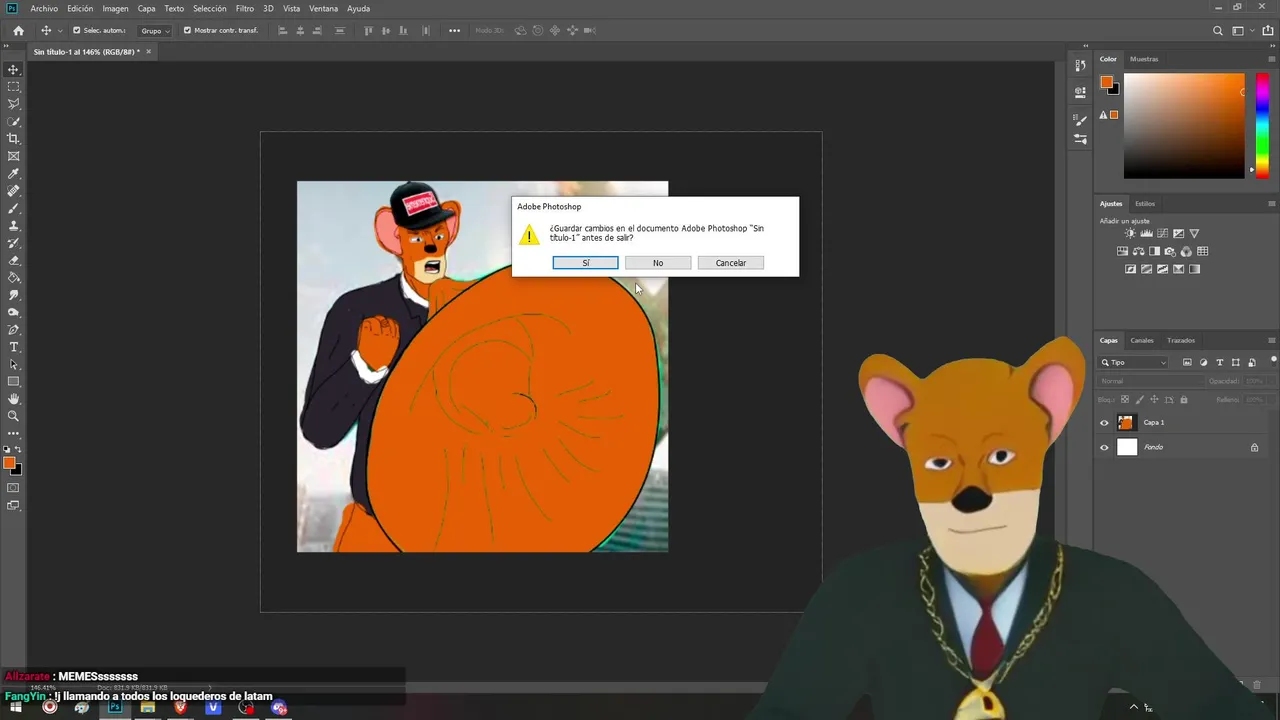Open the Ajustes panel options menu
Image resolution: width=1280 pixels, height=720 pixels.
tap(1272, 204)
